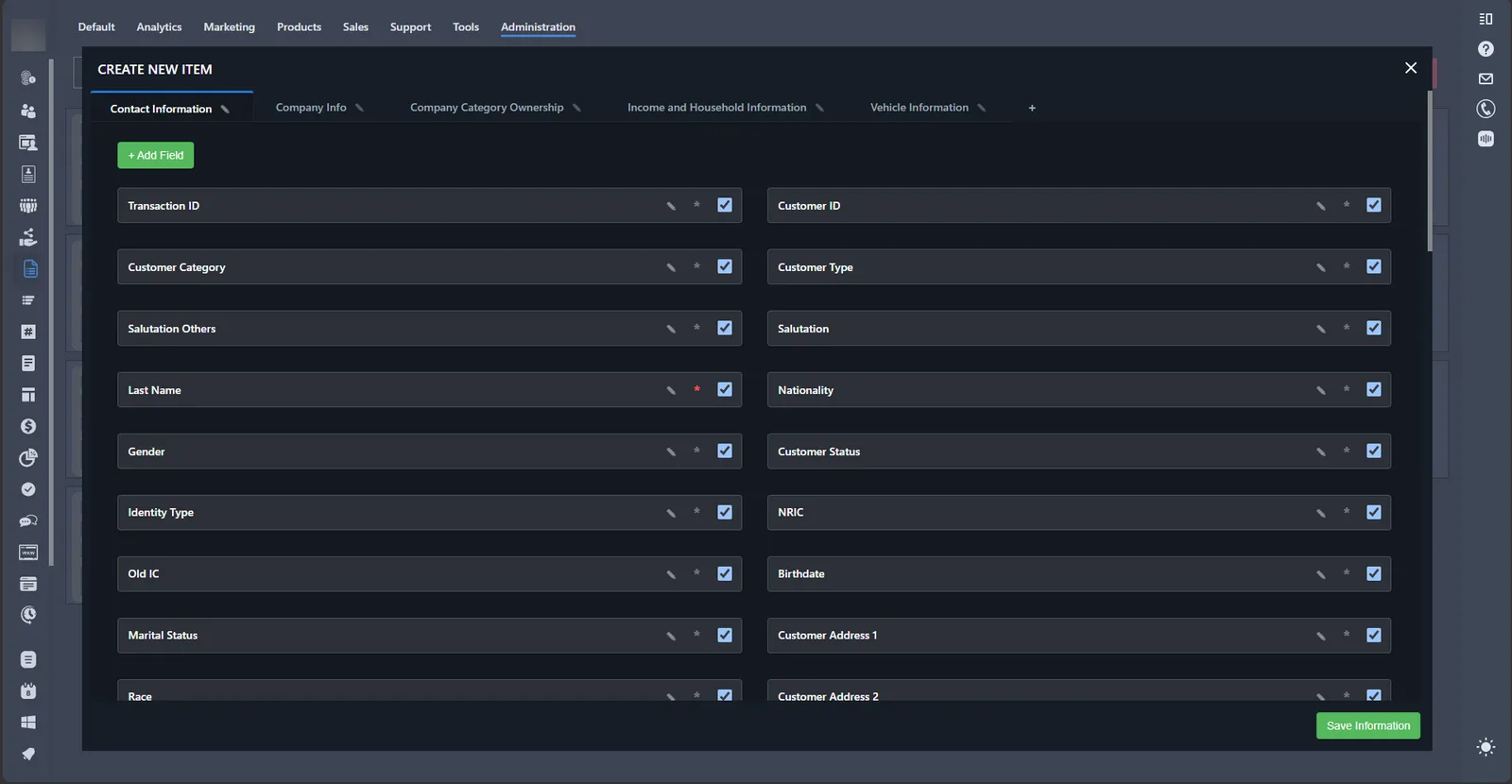The height and width of the screenshot is (784, 1512).
Task: Open the Marketing menu
Action: point(230,27)
